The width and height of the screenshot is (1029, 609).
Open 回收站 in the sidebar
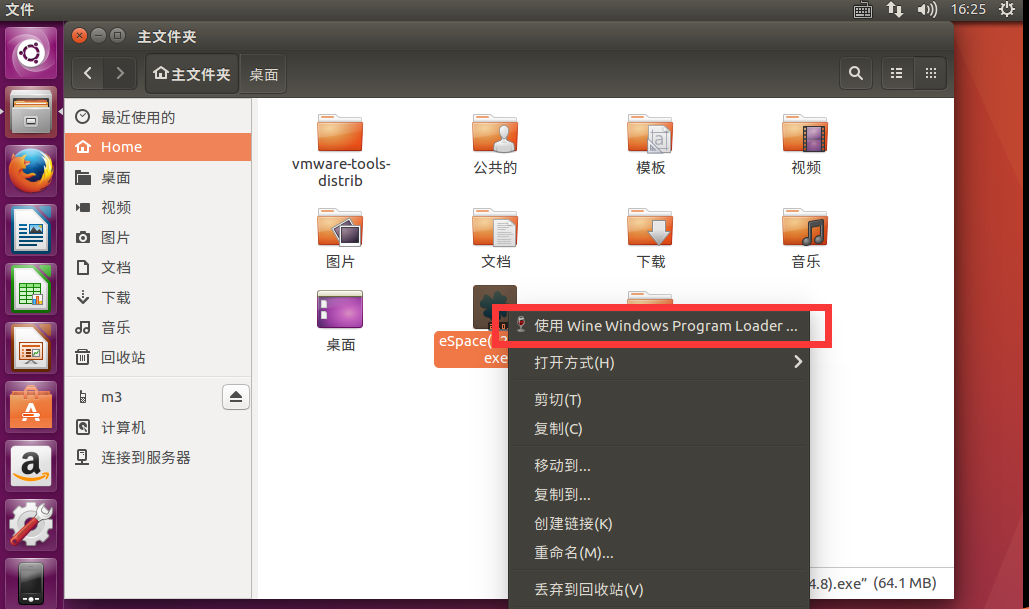click(x=158, y=357)
